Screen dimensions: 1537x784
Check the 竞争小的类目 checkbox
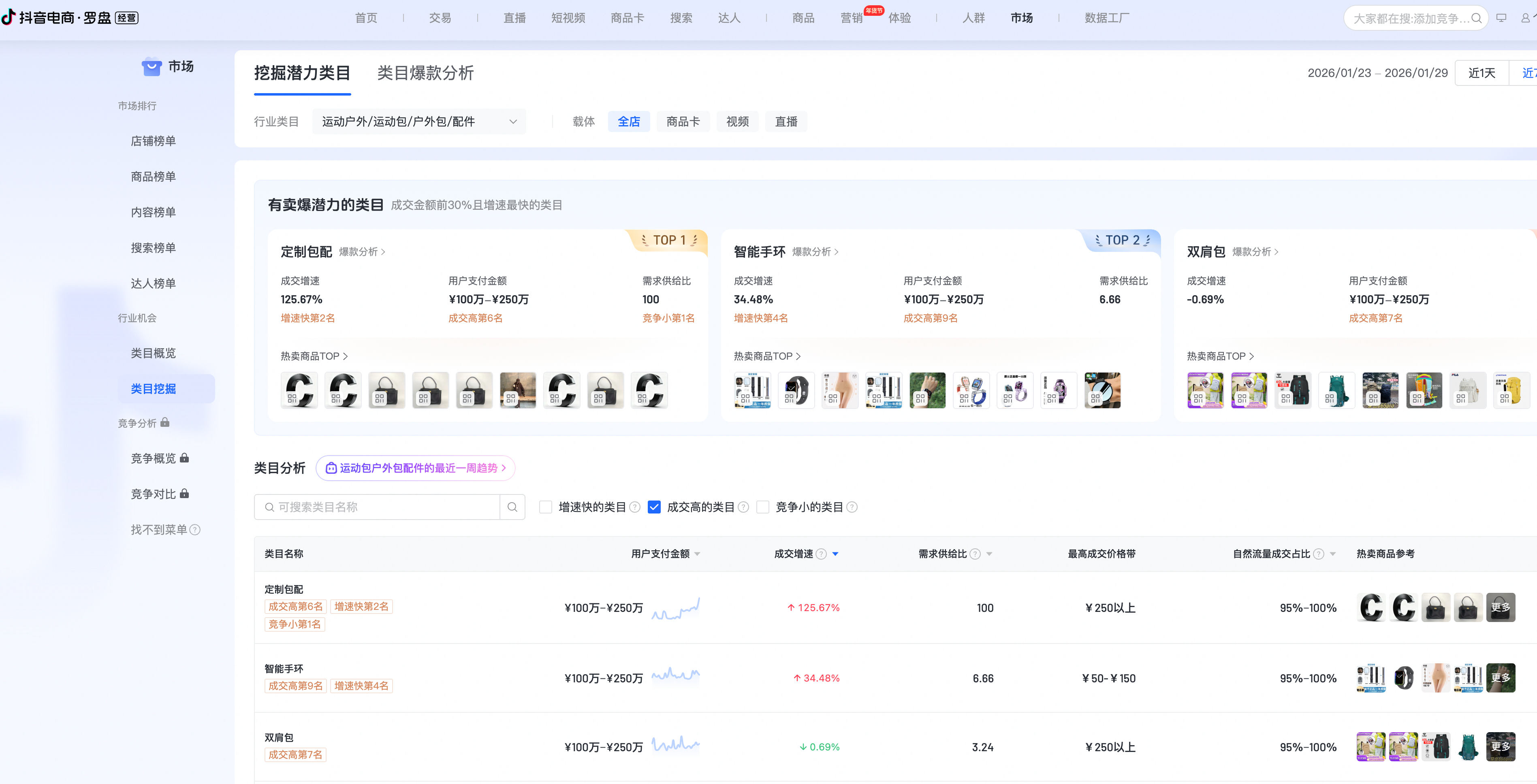(763, 507)
